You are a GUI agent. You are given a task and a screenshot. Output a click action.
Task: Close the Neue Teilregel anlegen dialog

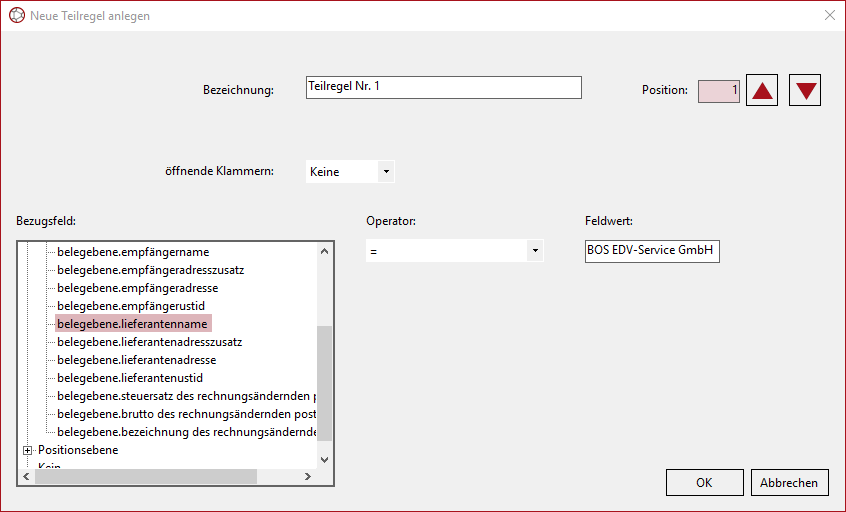[x=829, y=16]
